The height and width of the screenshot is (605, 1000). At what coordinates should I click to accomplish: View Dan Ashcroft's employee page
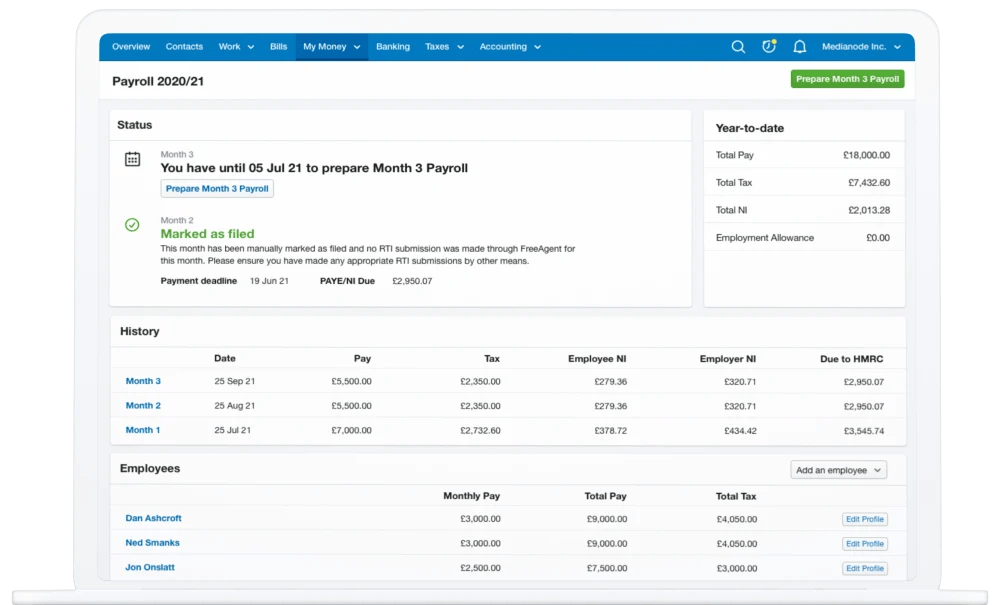pos(152,518)
